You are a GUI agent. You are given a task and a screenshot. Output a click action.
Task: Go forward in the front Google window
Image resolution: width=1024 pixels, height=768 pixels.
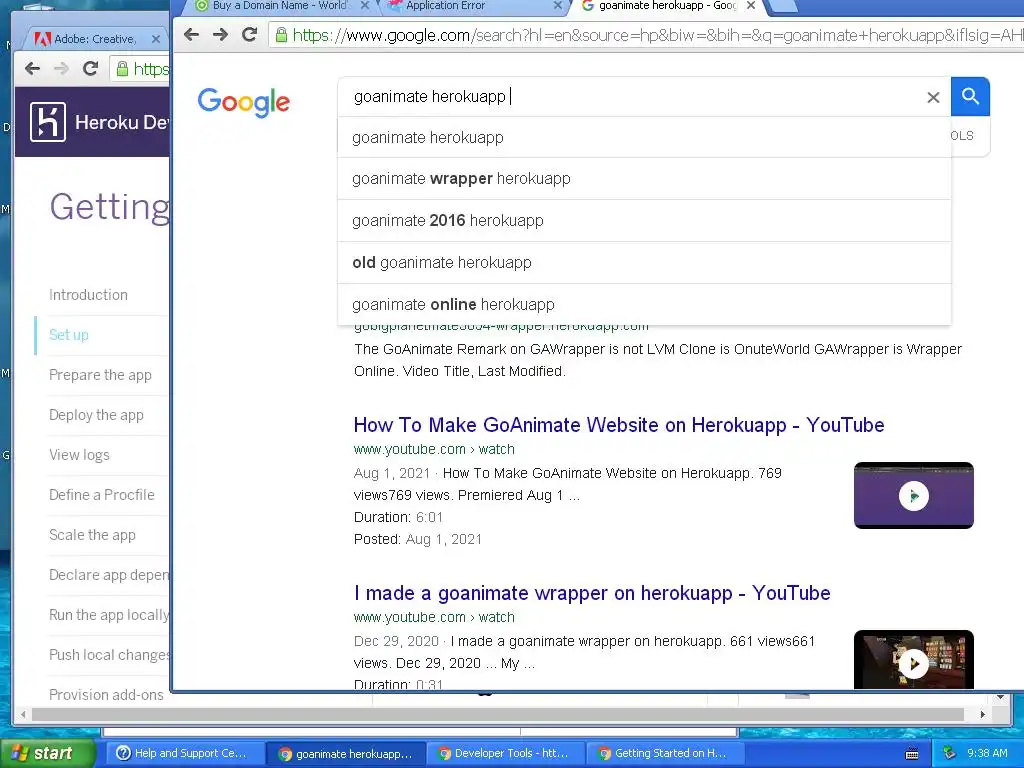pos(220,35)
